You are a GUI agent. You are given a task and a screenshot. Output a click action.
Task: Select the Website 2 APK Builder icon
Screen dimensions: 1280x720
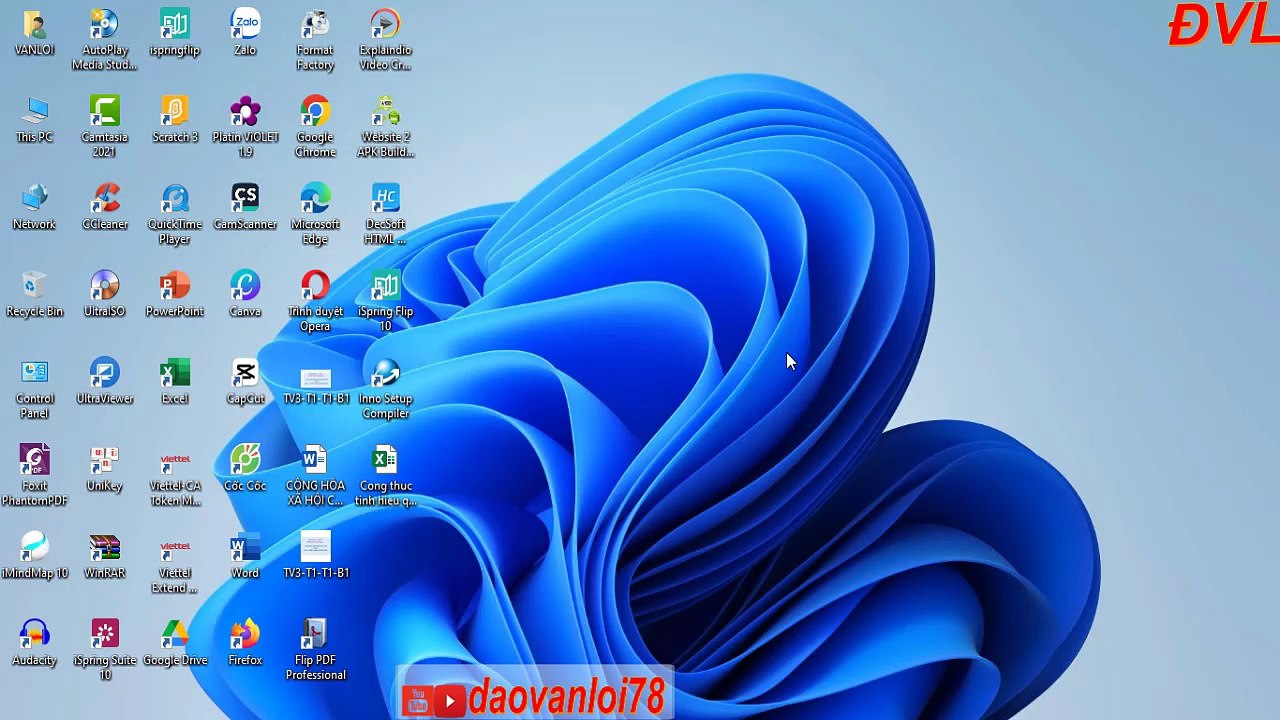tap(385, 127)
